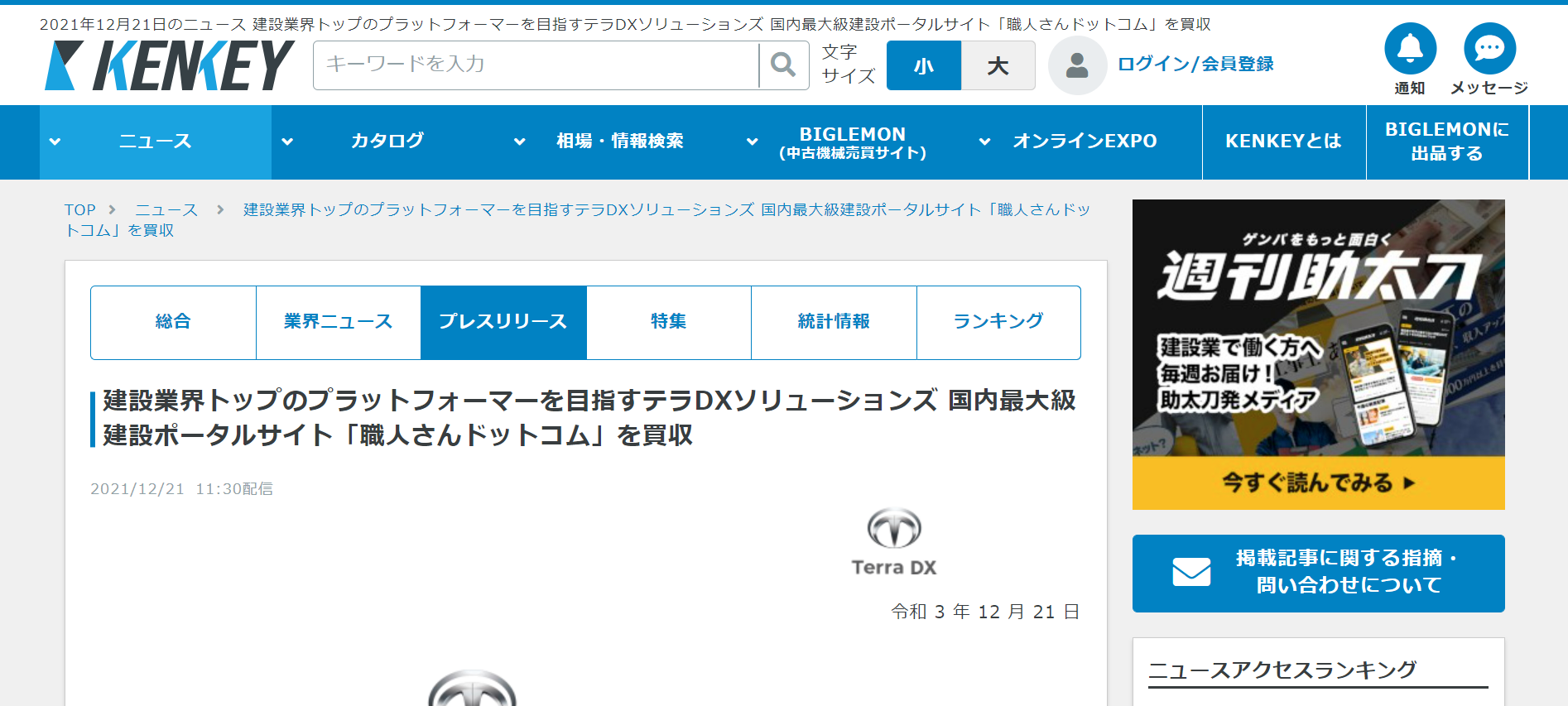The width and height of the screenshot is (1568, 706).
Task: Switch to the 特集 tab
Action: (x=668, y=322)
